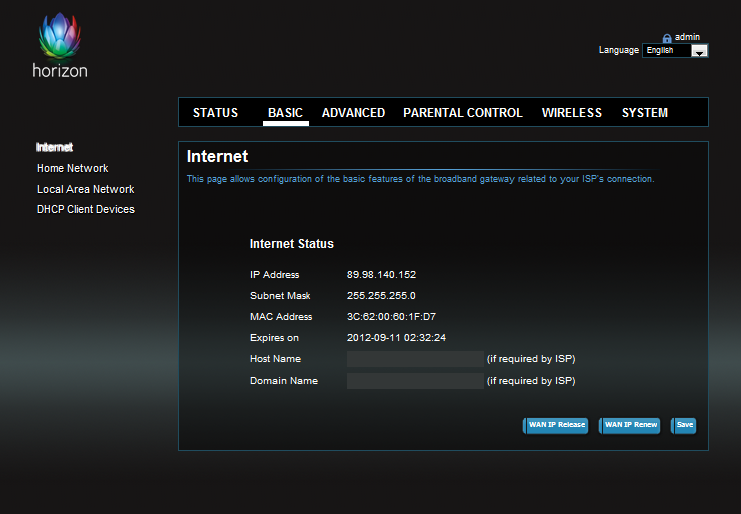Screen dimensions: 741x514
Task: Click the Language label
Action: click(x=619, y=50)
